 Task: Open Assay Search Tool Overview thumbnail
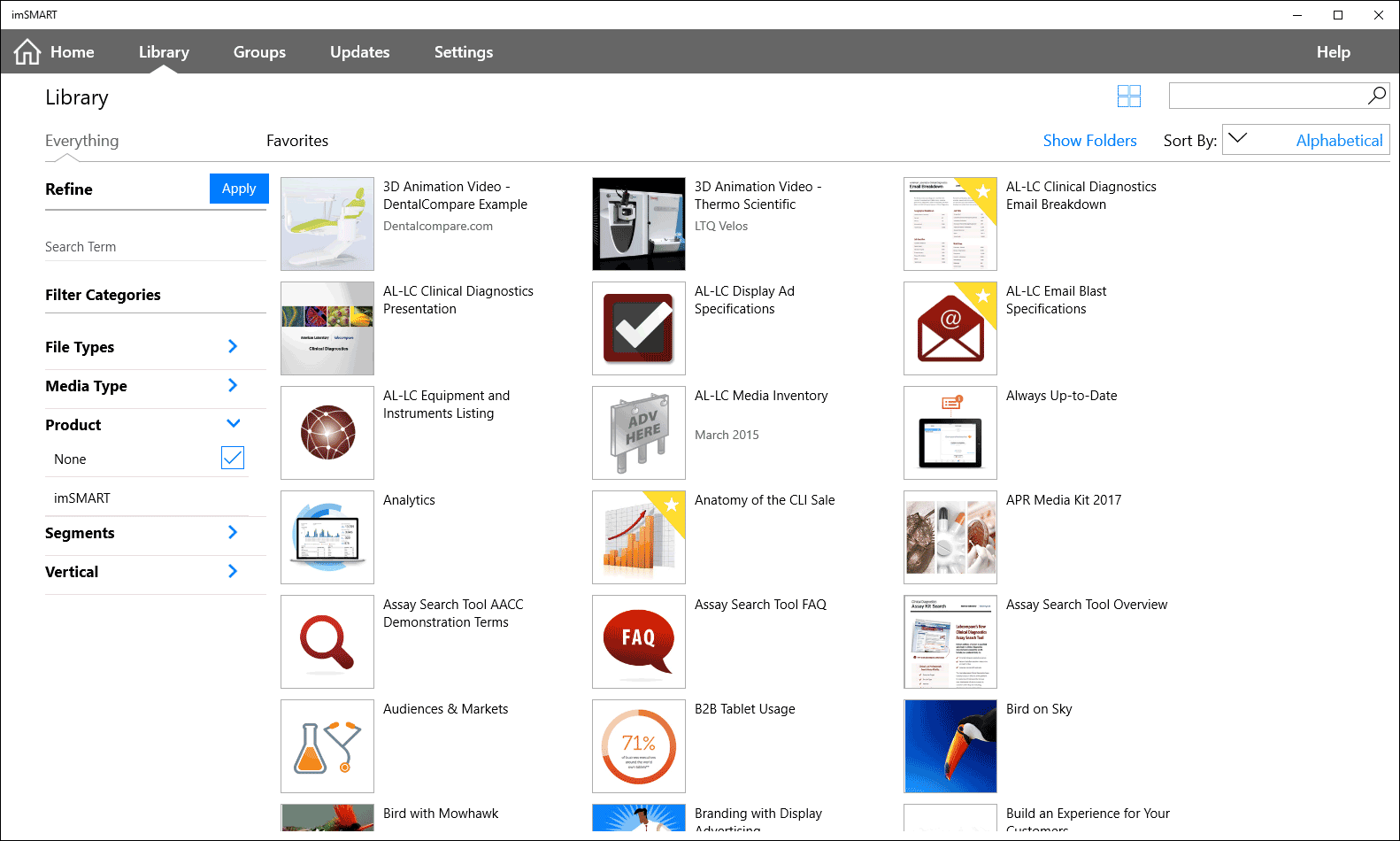tap(950, 642)
